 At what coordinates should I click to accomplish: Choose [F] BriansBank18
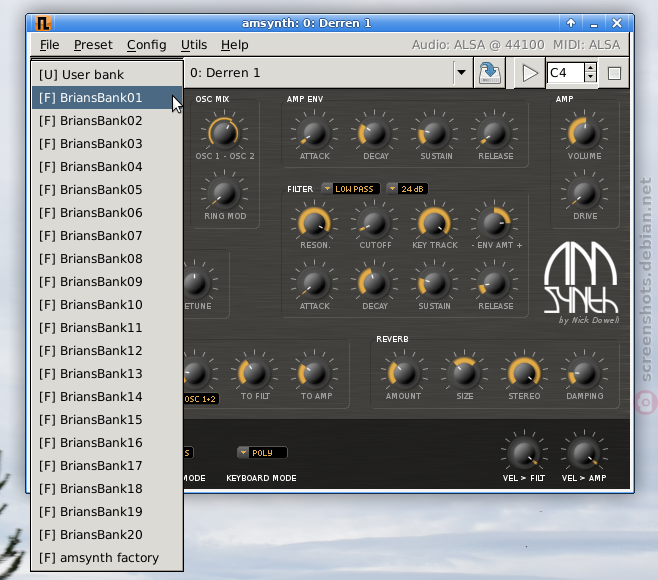(107, 489)
